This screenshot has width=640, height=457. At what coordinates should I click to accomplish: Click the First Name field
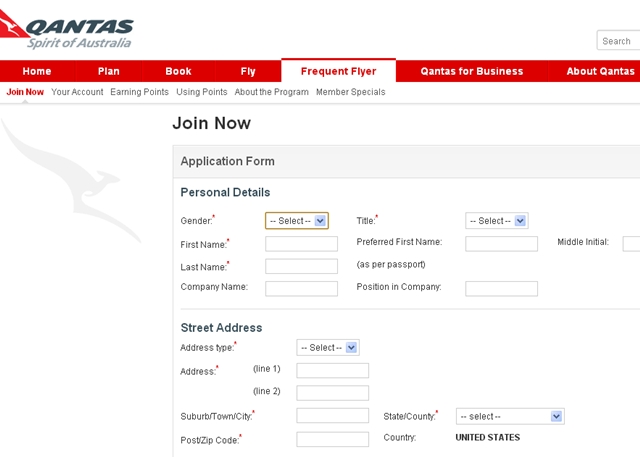point(301,244)
